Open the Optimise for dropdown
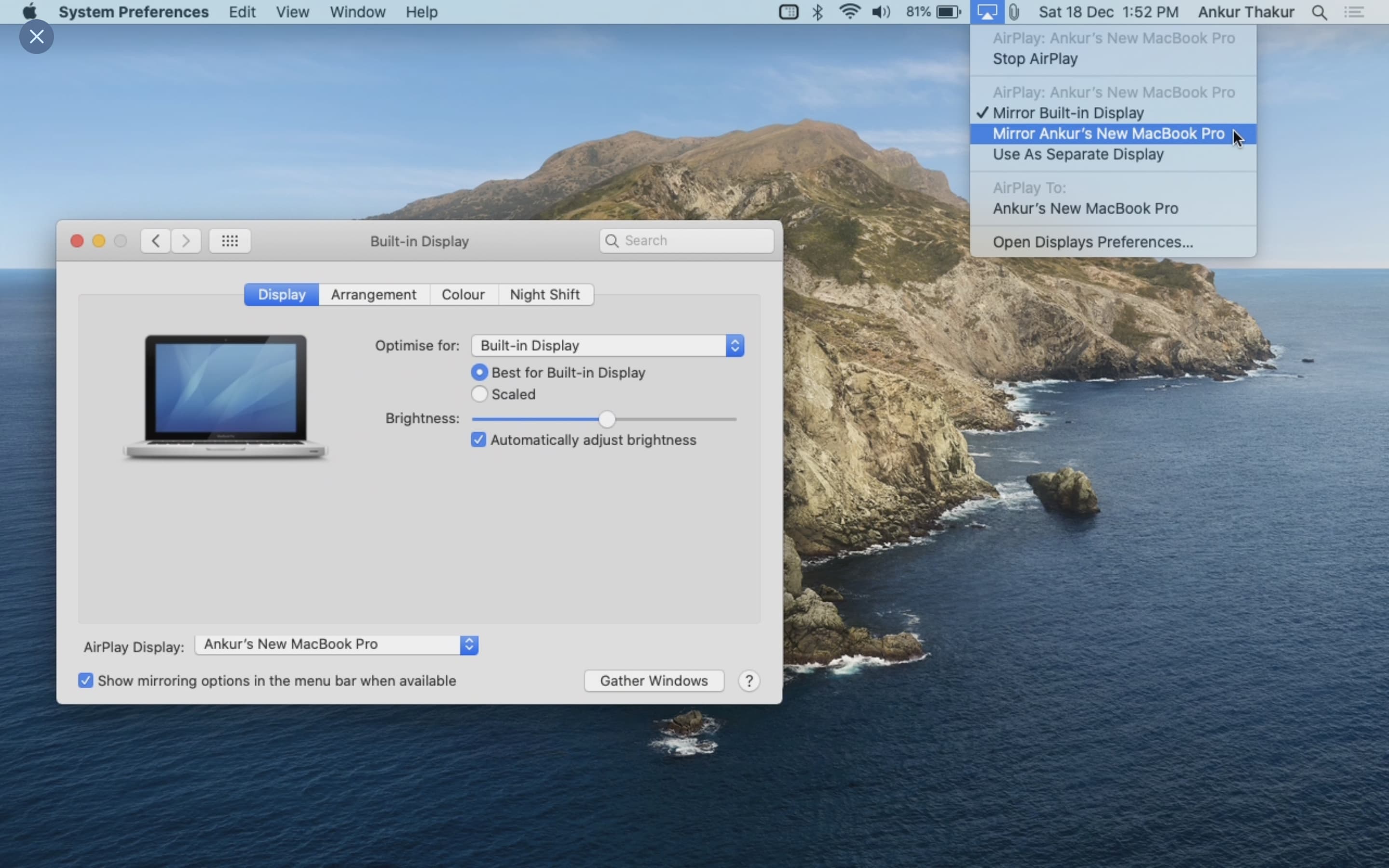The image size is (1389, 868). point(607,346)
